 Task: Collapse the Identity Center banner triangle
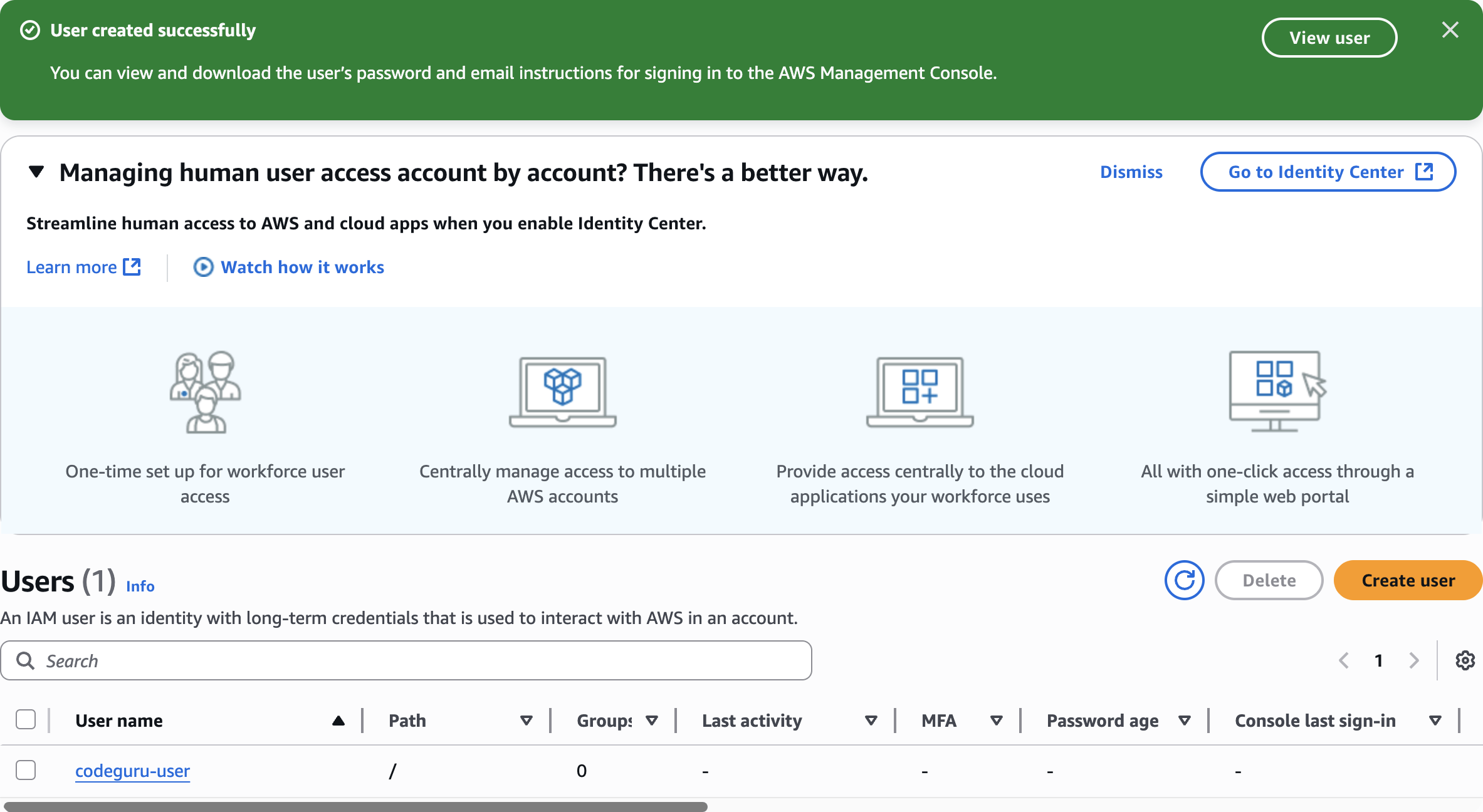pyautogui.click(x=36, y=172)
